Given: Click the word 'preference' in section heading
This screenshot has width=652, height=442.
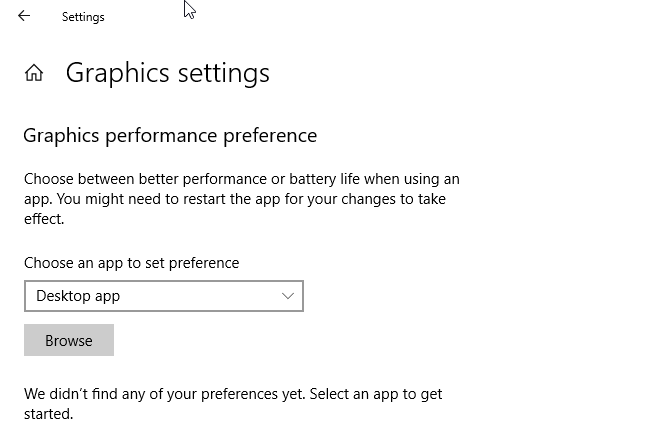Looking at the screenshot, I should (270, 135).
